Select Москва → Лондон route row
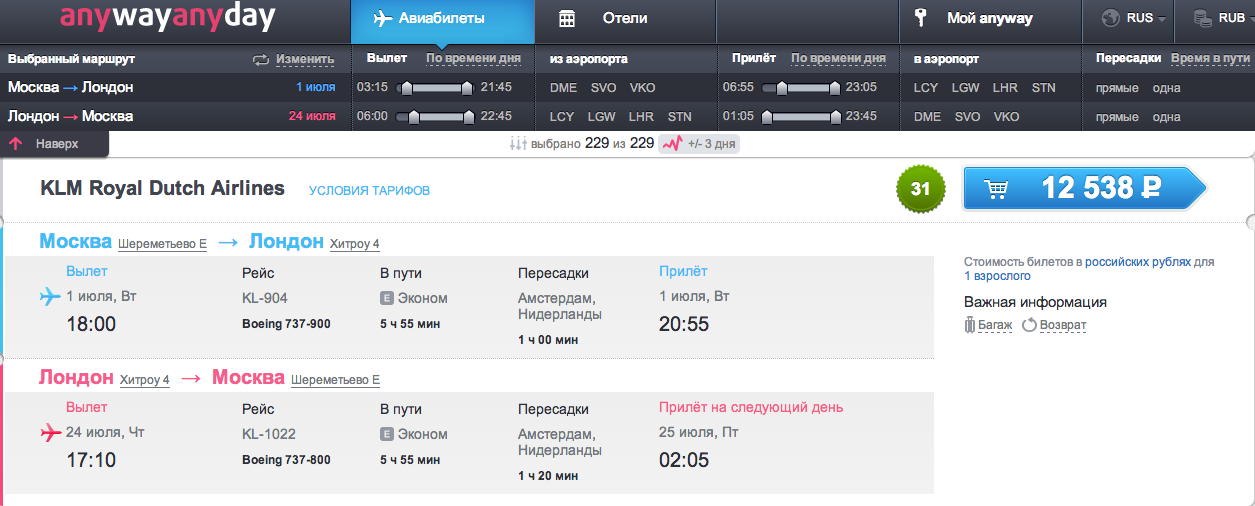 pyautogui.click(x=175, y=88)
